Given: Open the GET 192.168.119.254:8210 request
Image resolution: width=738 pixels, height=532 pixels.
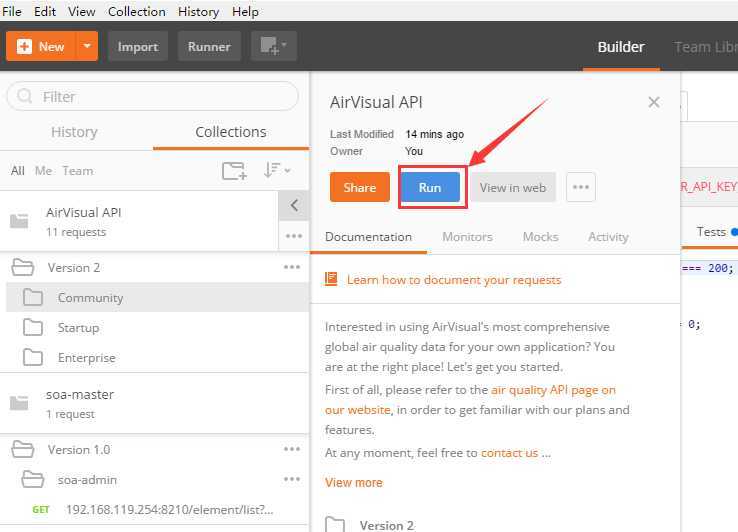Looking at the screenshot, I should [154, 509].
